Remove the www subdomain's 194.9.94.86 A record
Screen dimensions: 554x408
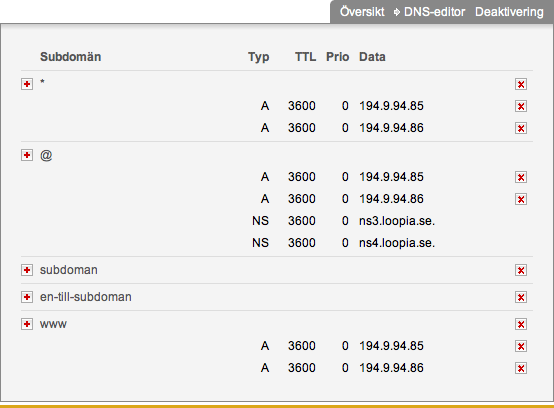521,368
